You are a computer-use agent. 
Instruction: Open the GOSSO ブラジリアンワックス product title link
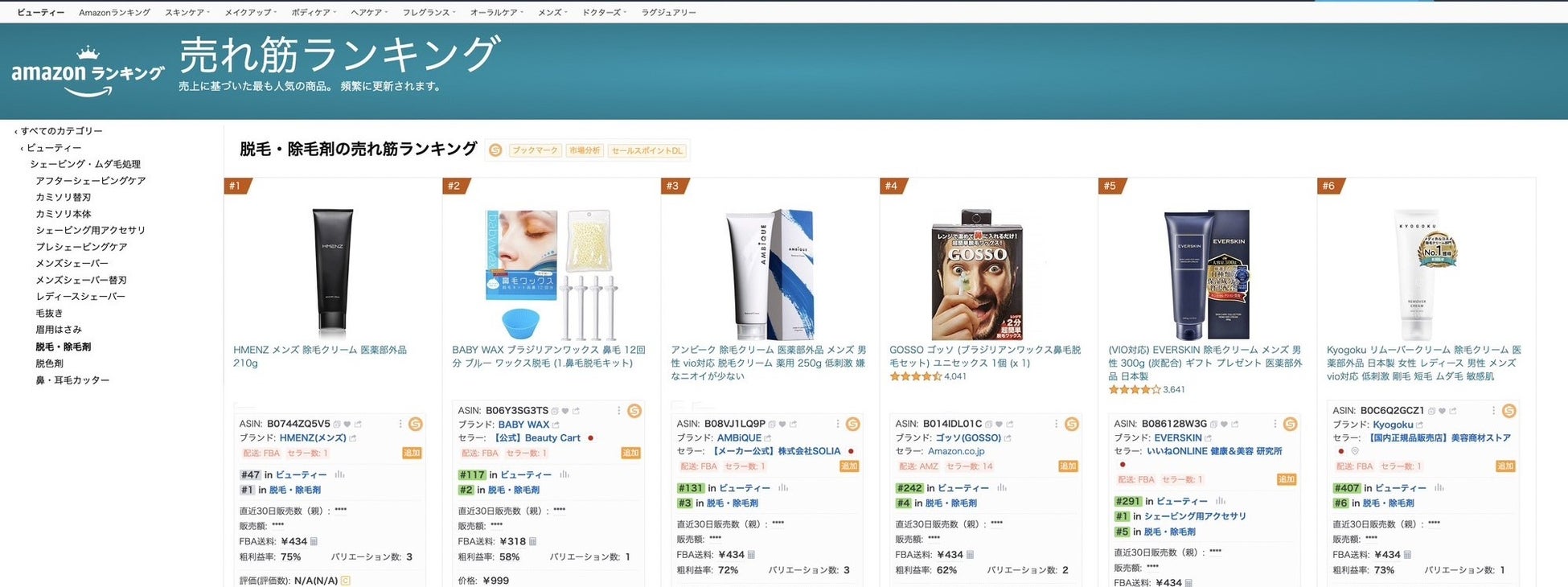click(985, 356)
